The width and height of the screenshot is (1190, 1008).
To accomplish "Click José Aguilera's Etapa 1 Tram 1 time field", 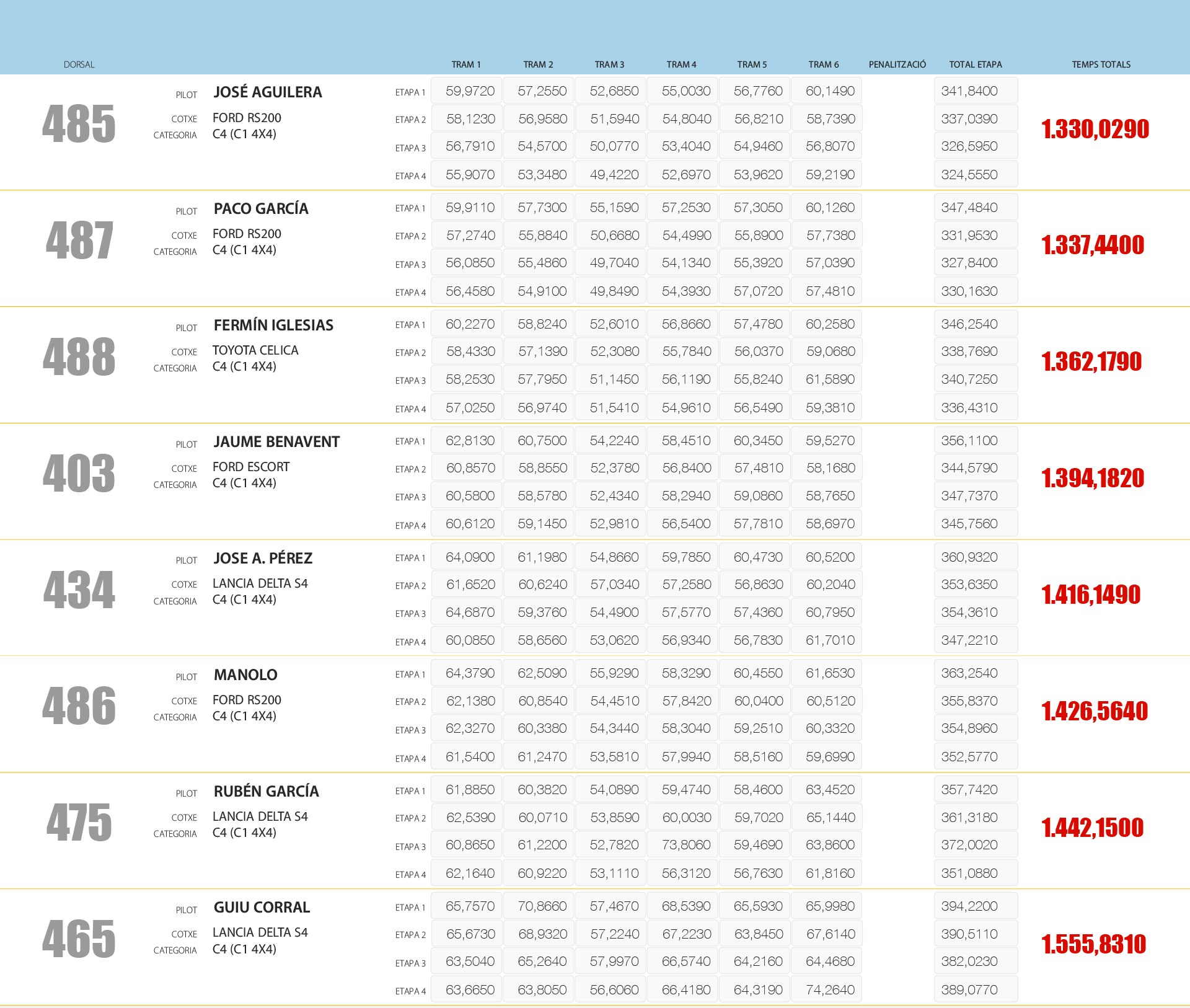I will tap(466, 91).
